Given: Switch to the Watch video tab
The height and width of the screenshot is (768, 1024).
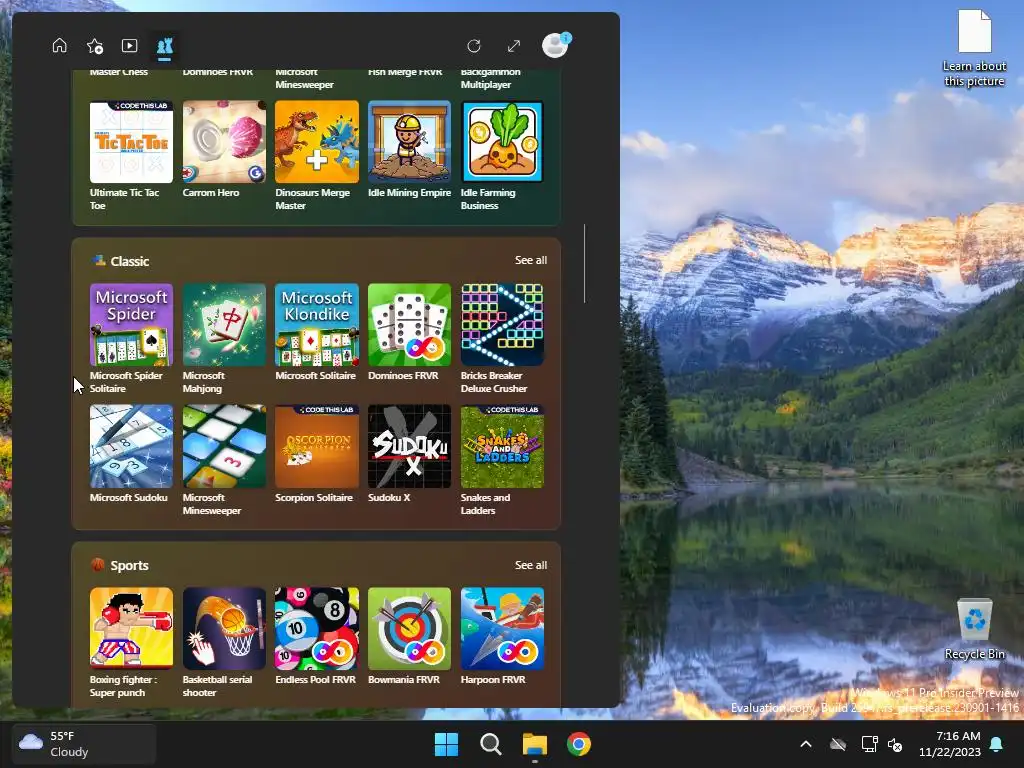Looking at the screenshot, I should [129, 46].
